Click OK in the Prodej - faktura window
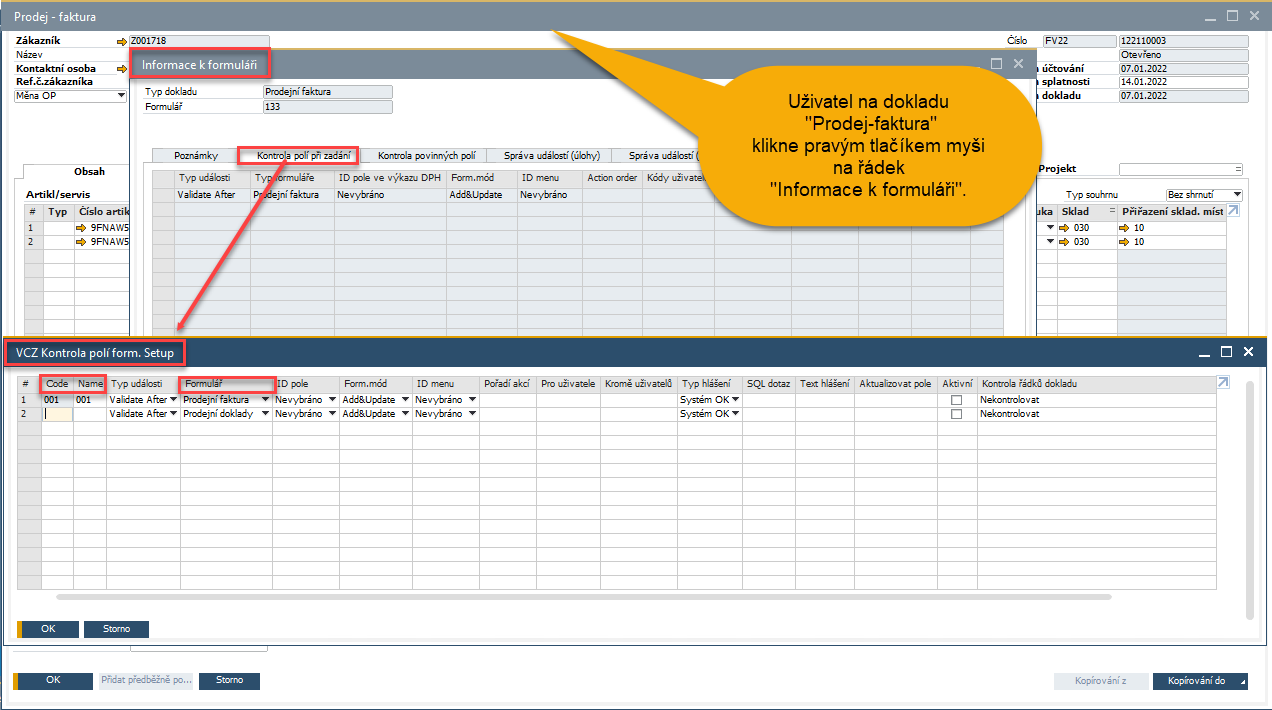 54,681
